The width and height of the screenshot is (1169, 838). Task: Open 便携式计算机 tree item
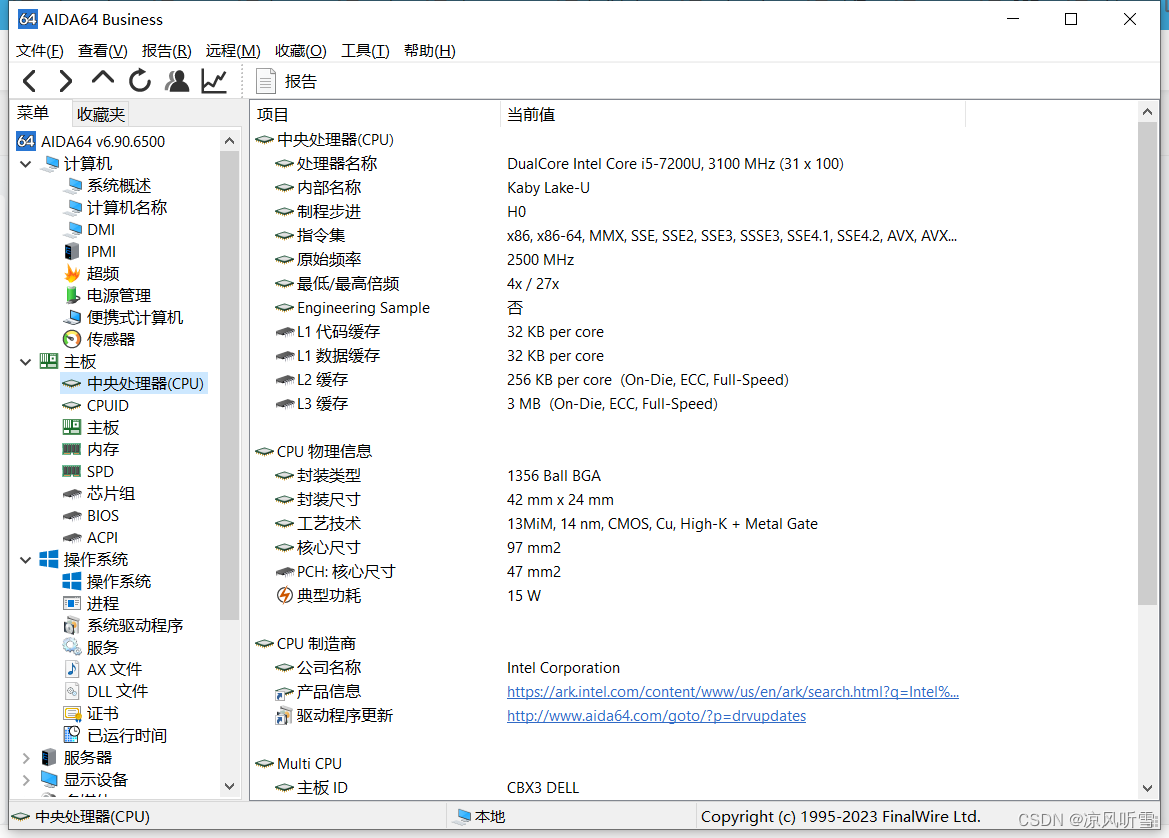[123, 318]
